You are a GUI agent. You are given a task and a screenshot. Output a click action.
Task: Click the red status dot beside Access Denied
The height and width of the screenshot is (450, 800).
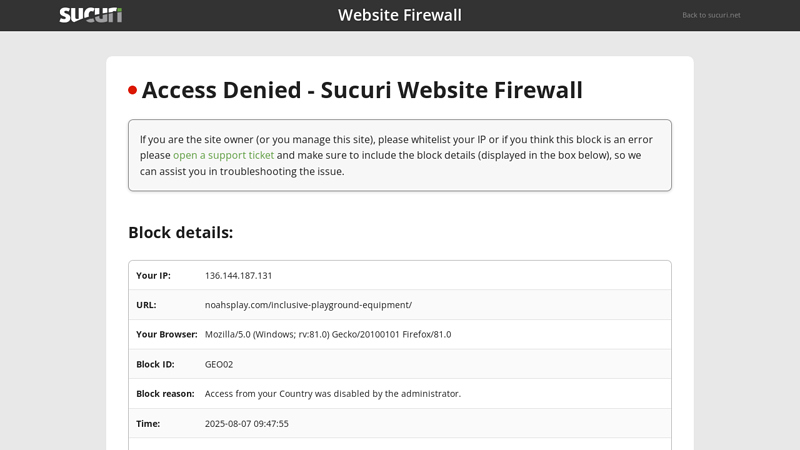click(133, 90)
